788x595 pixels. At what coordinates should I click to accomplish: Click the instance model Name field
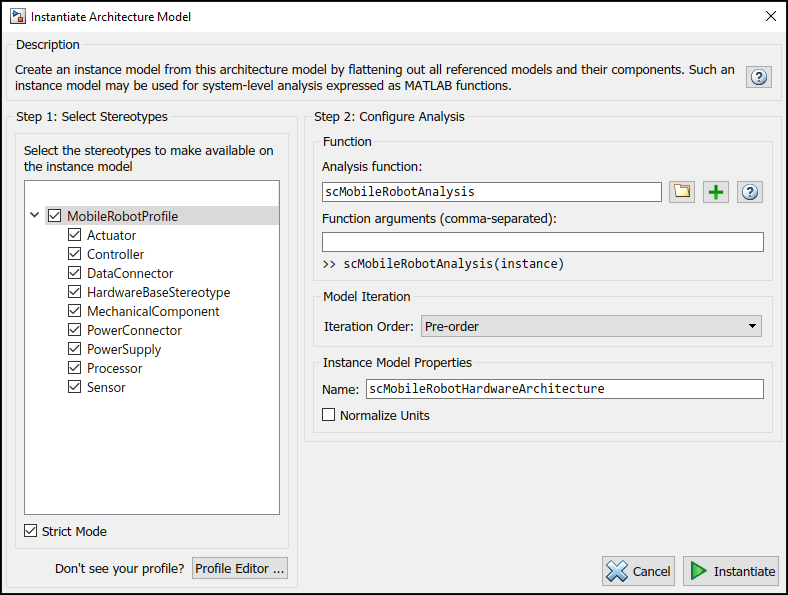564,389
